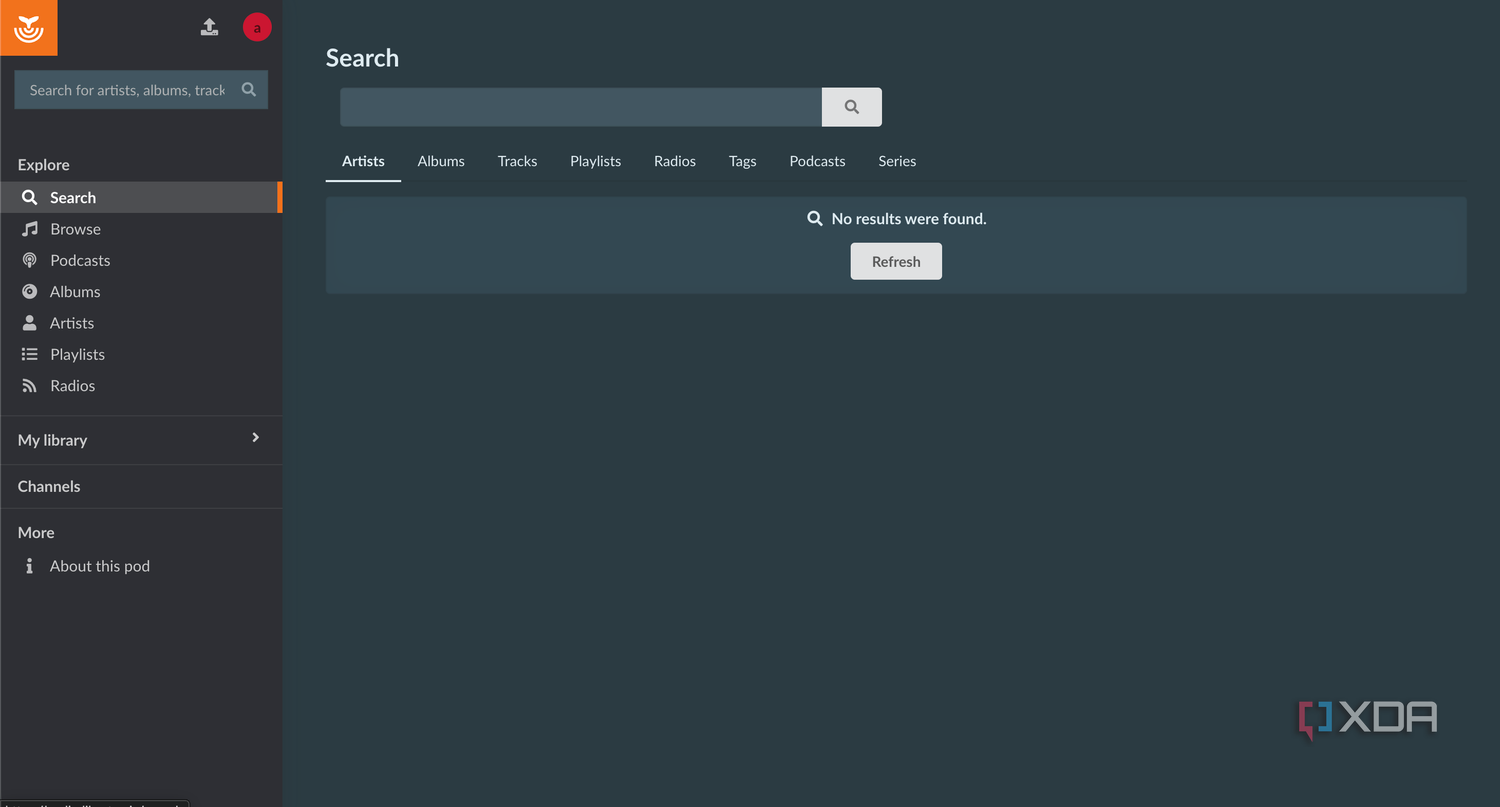
Task: Click the Explore section heading
Action: pos(44,165)
